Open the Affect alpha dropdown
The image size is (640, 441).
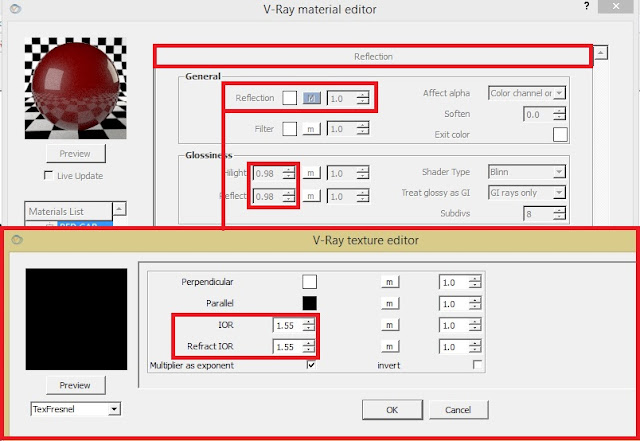[527, 93]
